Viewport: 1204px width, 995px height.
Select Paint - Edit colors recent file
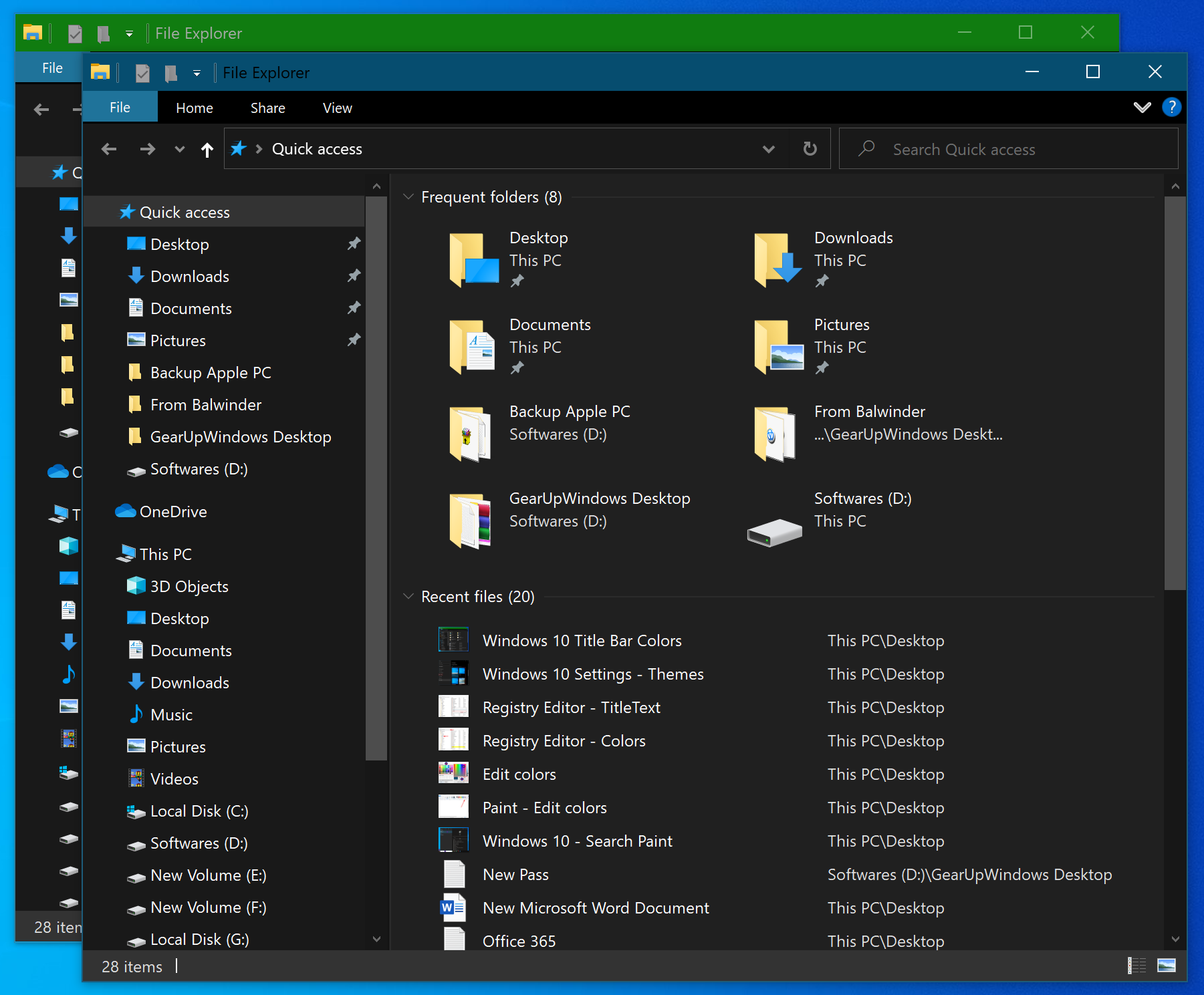pos(545,808)
